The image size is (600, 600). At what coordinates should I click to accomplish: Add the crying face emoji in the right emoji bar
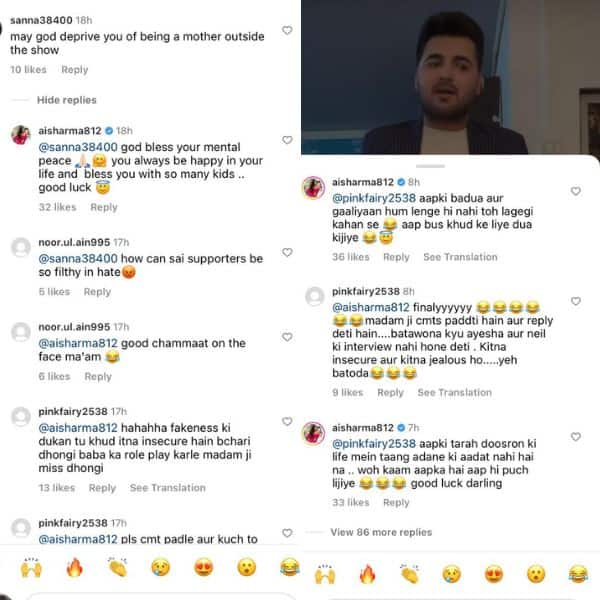452,574
